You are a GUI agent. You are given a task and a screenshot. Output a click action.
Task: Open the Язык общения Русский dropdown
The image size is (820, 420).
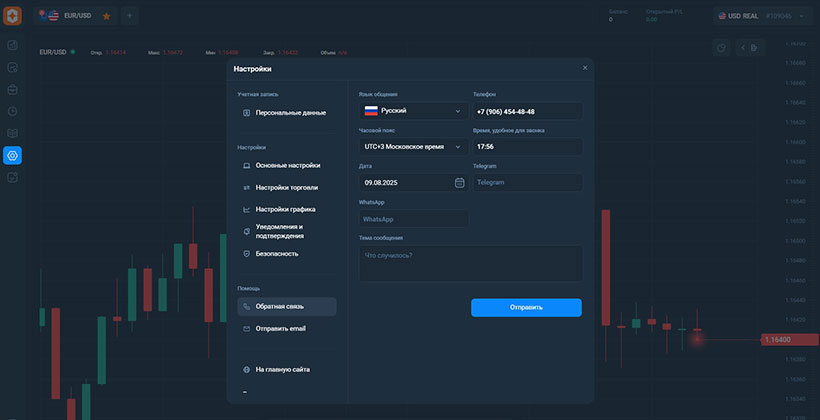(414, 111)
